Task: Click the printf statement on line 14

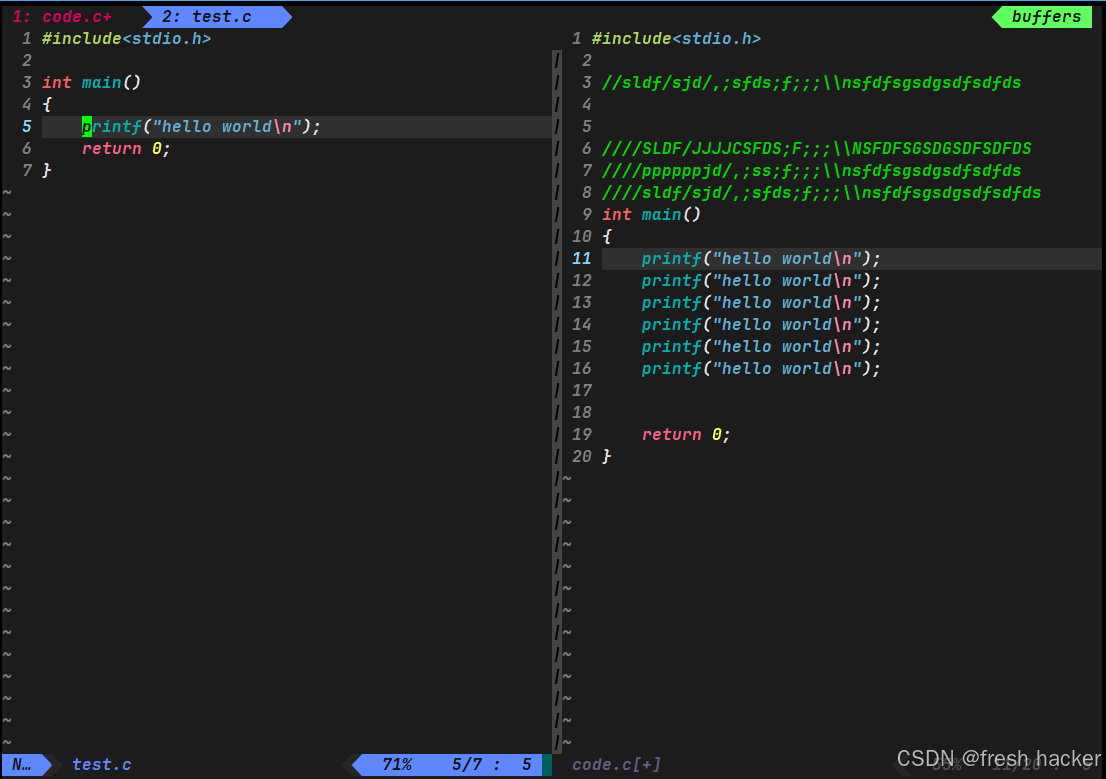Action: (x=761, y=325)
